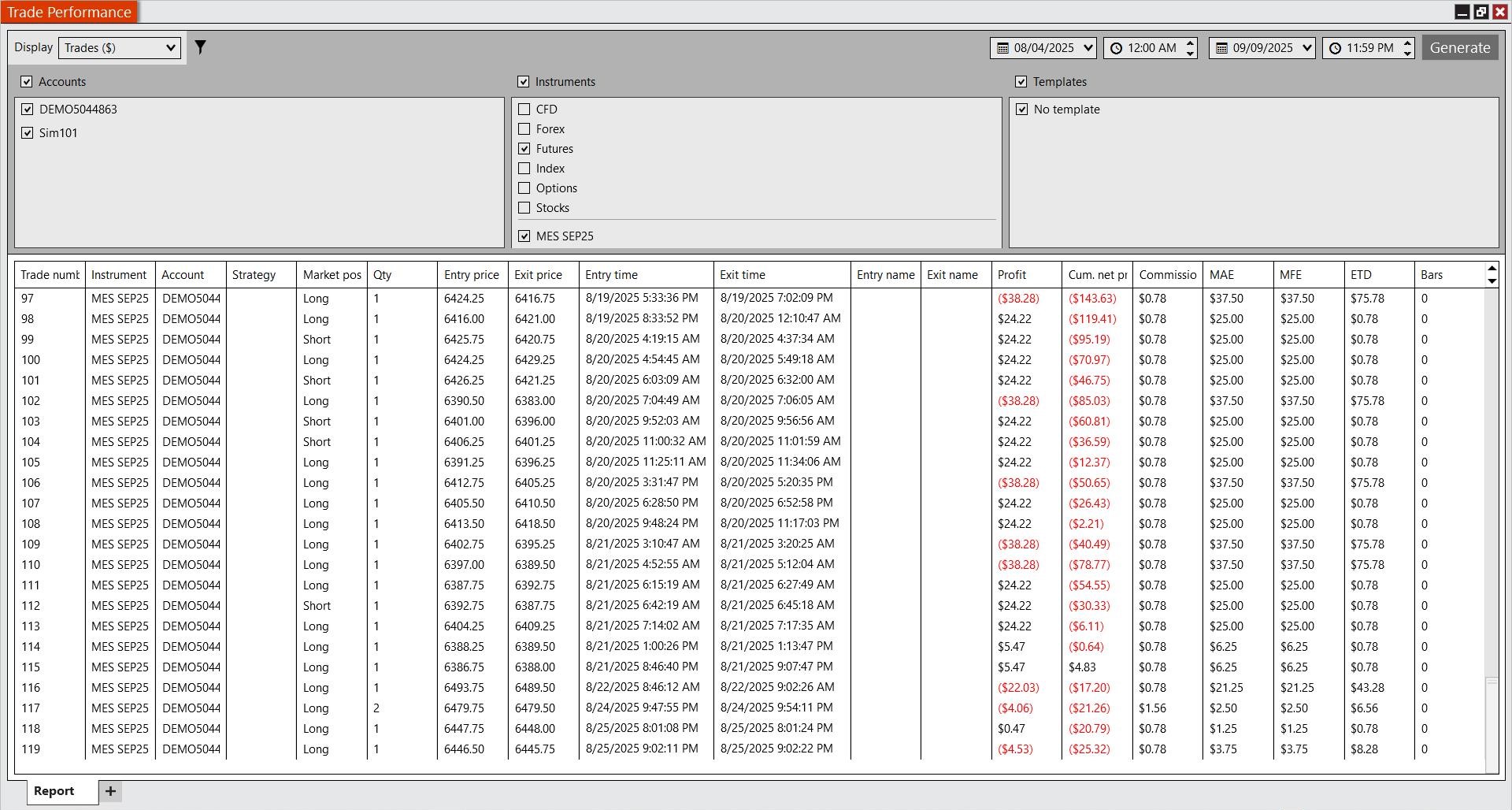Screen dimensions: 1512x810
Task: Enable the Forex instrument type
Action: coord(524,129)
